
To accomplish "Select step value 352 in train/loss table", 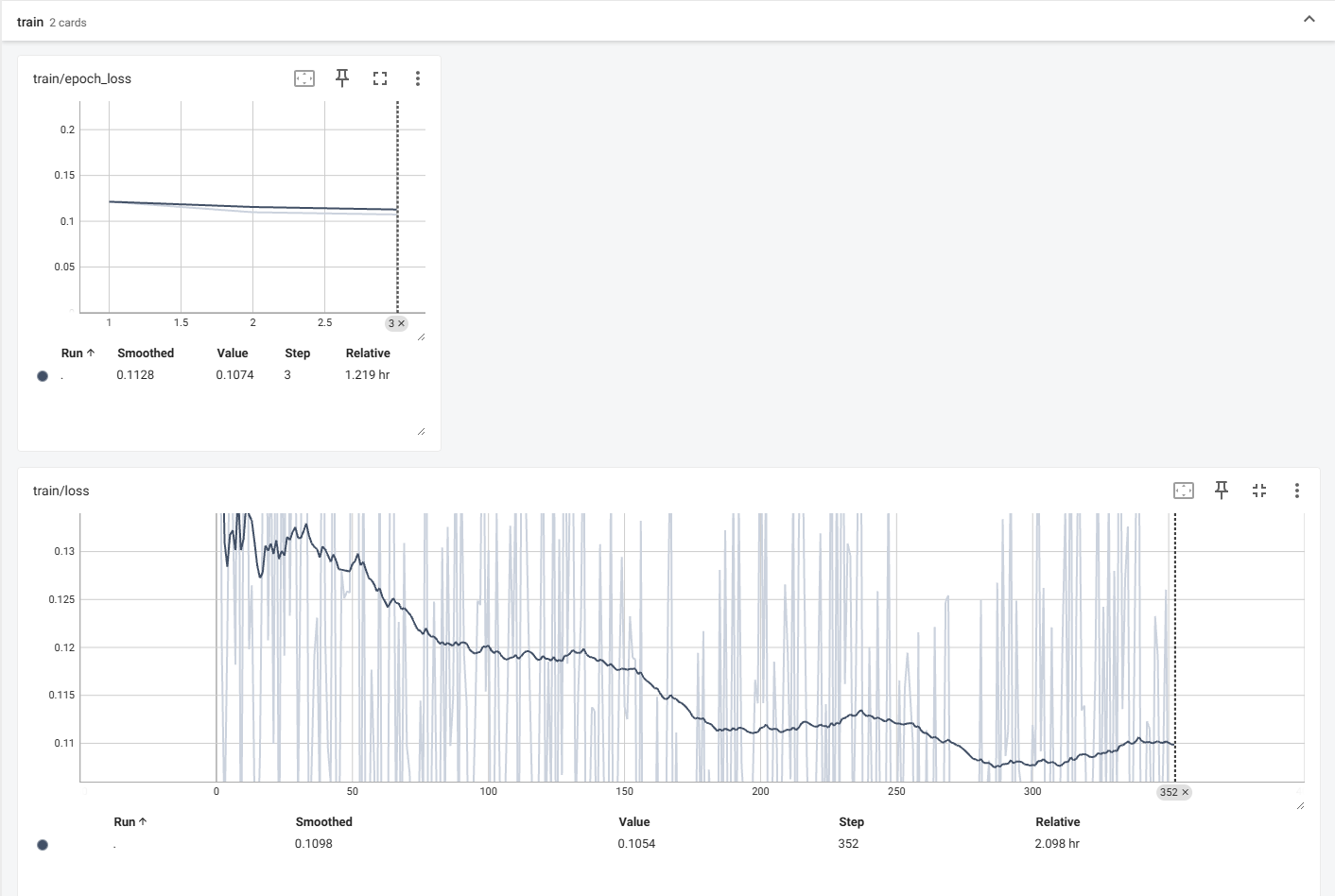I will [x=848, y=844].
